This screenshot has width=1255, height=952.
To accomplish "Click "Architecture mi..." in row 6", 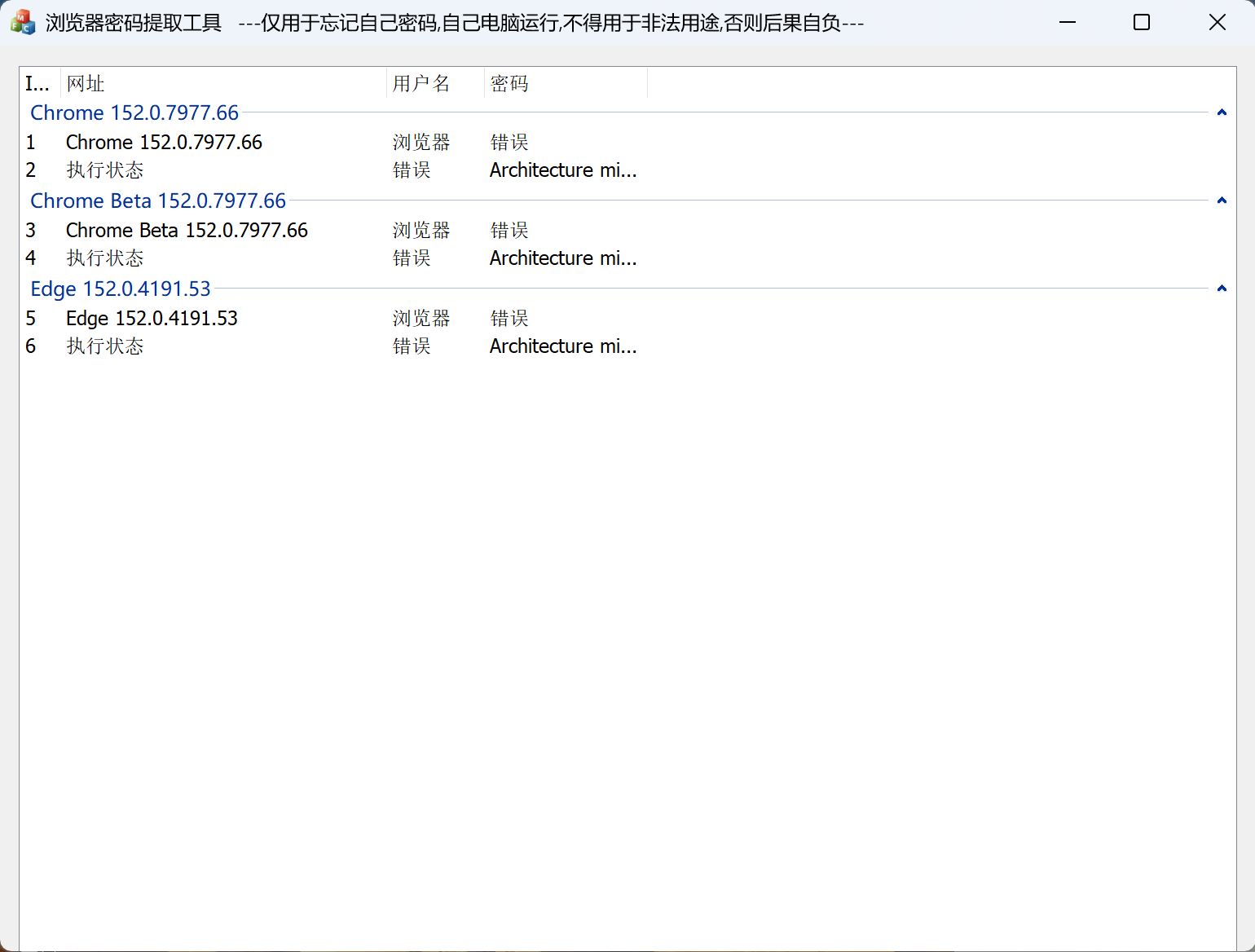I will pos(563,346).
